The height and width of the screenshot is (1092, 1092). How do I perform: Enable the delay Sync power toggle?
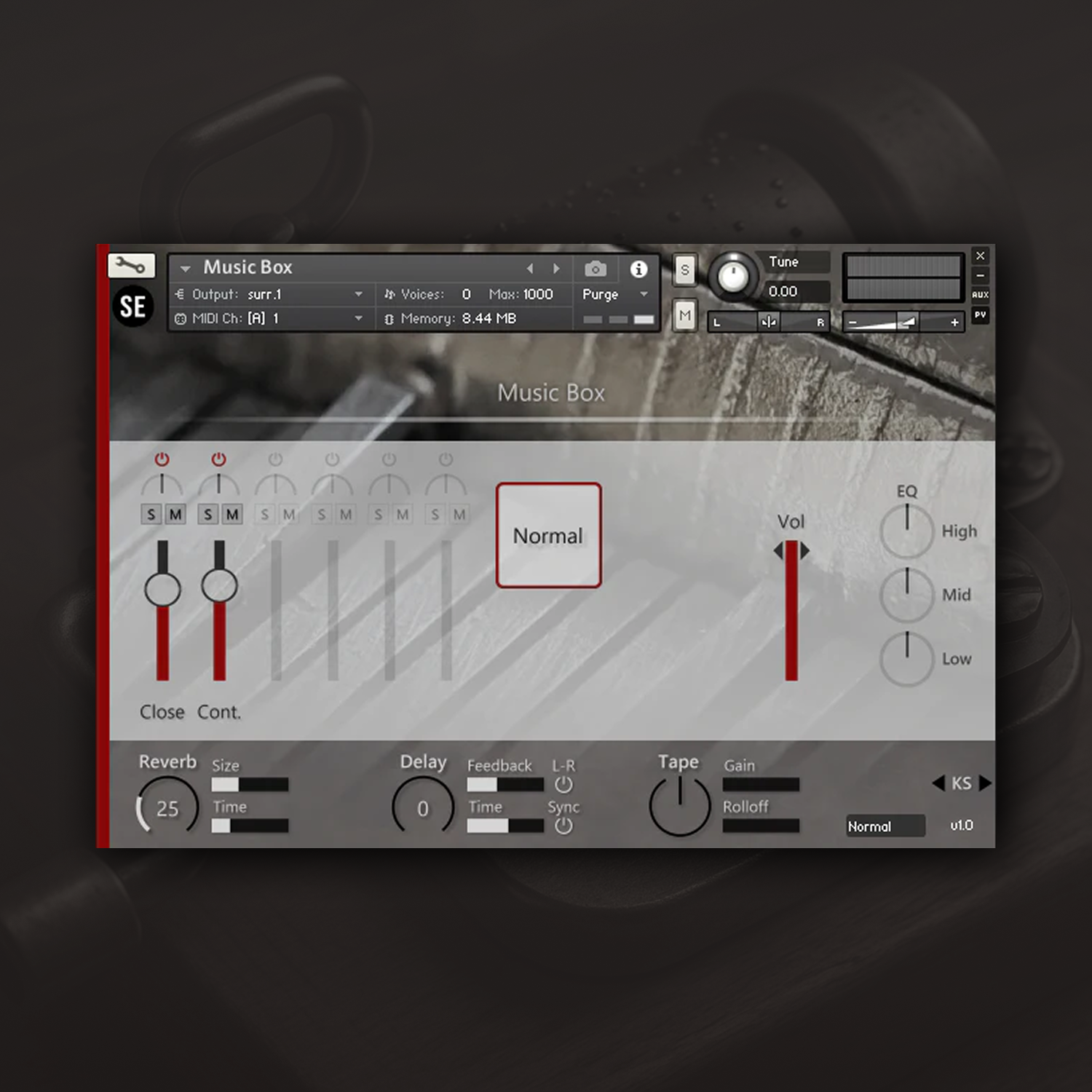[563, 826]
